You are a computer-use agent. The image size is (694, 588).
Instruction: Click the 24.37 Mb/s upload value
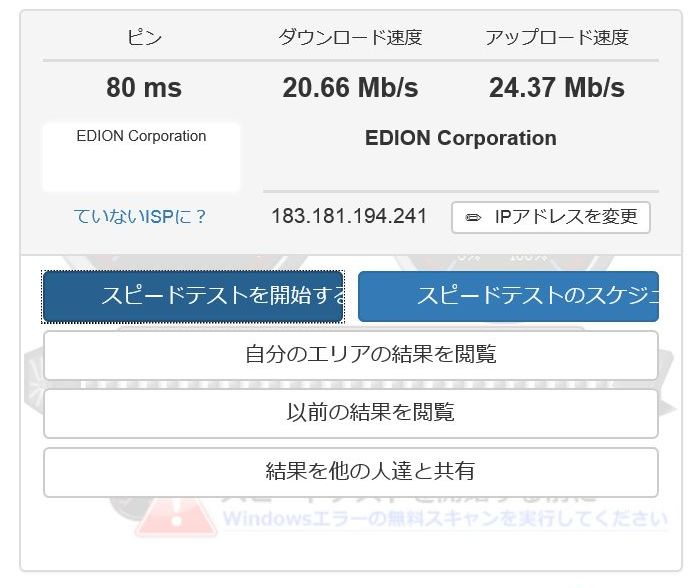(557, 88)
